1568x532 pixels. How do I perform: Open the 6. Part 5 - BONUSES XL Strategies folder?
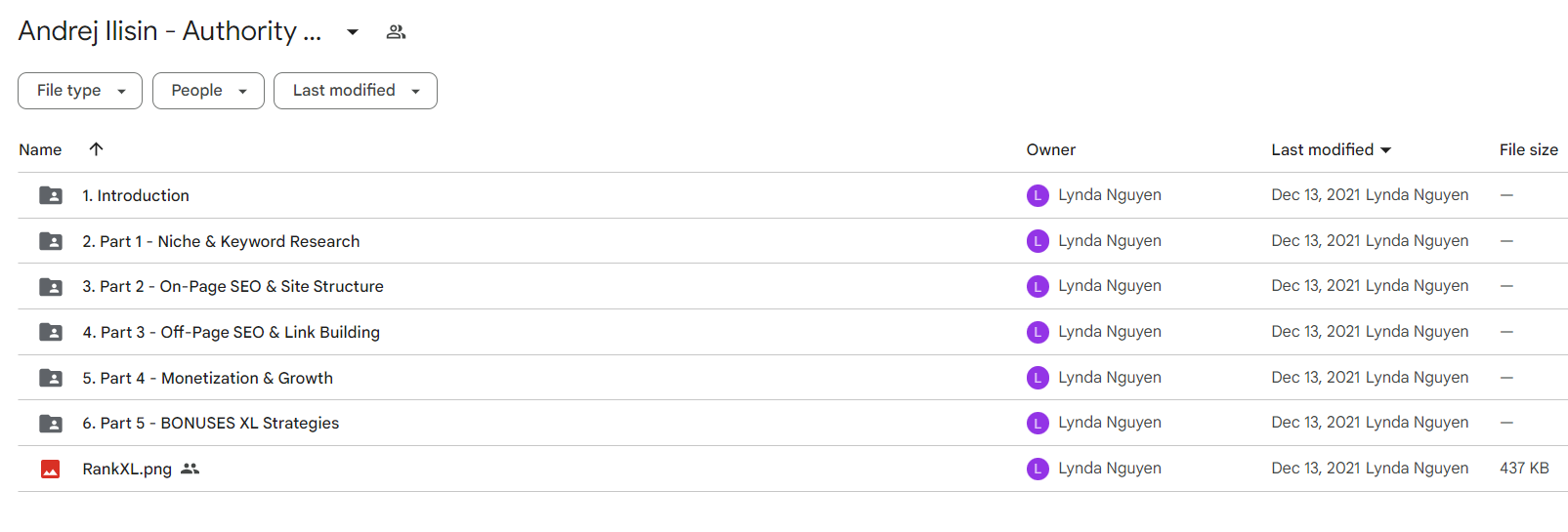coord(211,424)
